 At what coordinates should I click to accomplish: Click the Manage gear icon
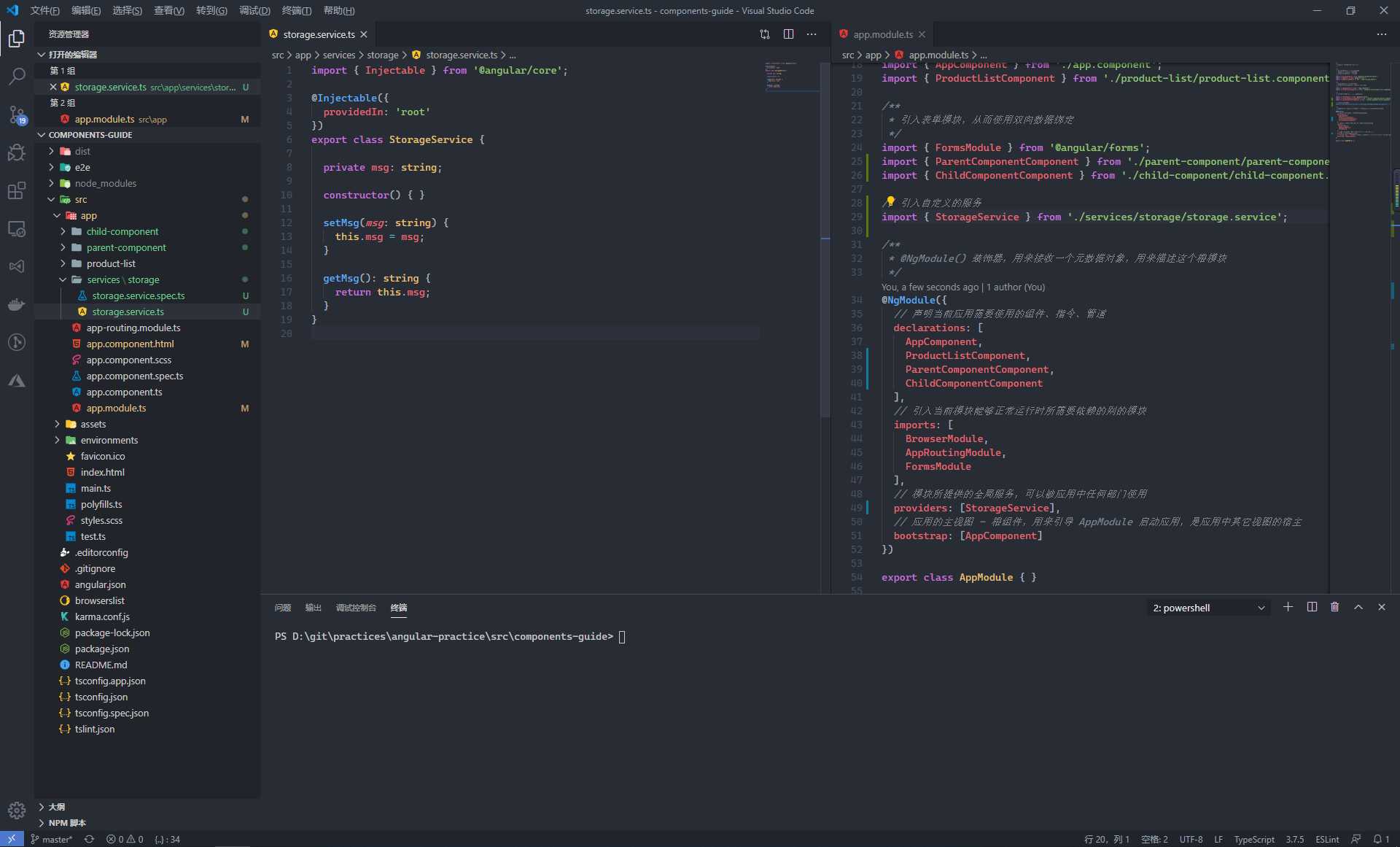coord(17,810)
